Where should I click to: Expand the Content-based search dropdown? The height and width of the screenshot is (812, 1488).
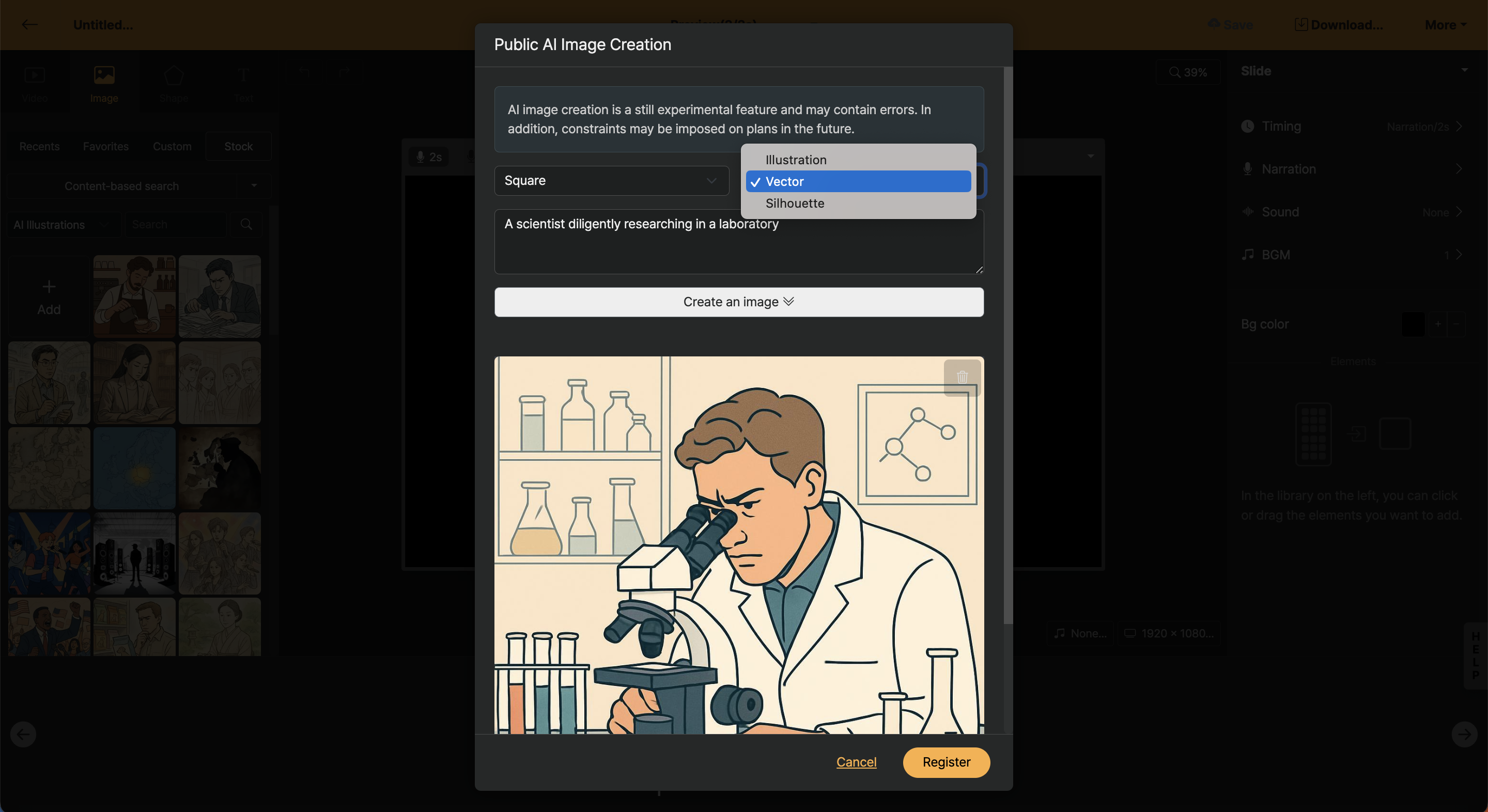point(254,186)
